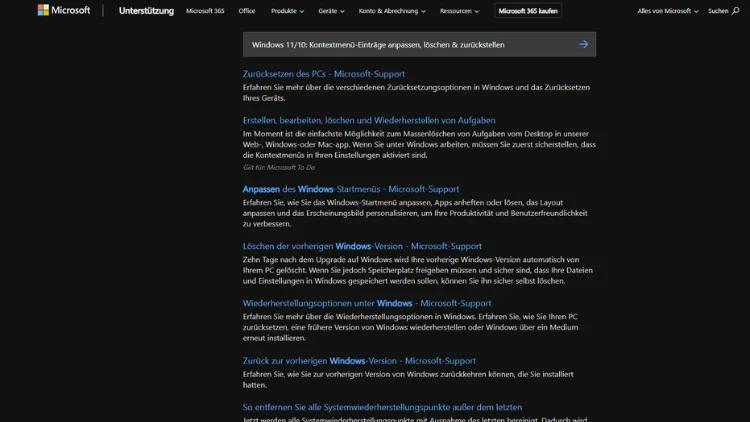750x422 pixels.
Task: Open the Zurücksetzen des PCs result
Action: pos(323,74)
